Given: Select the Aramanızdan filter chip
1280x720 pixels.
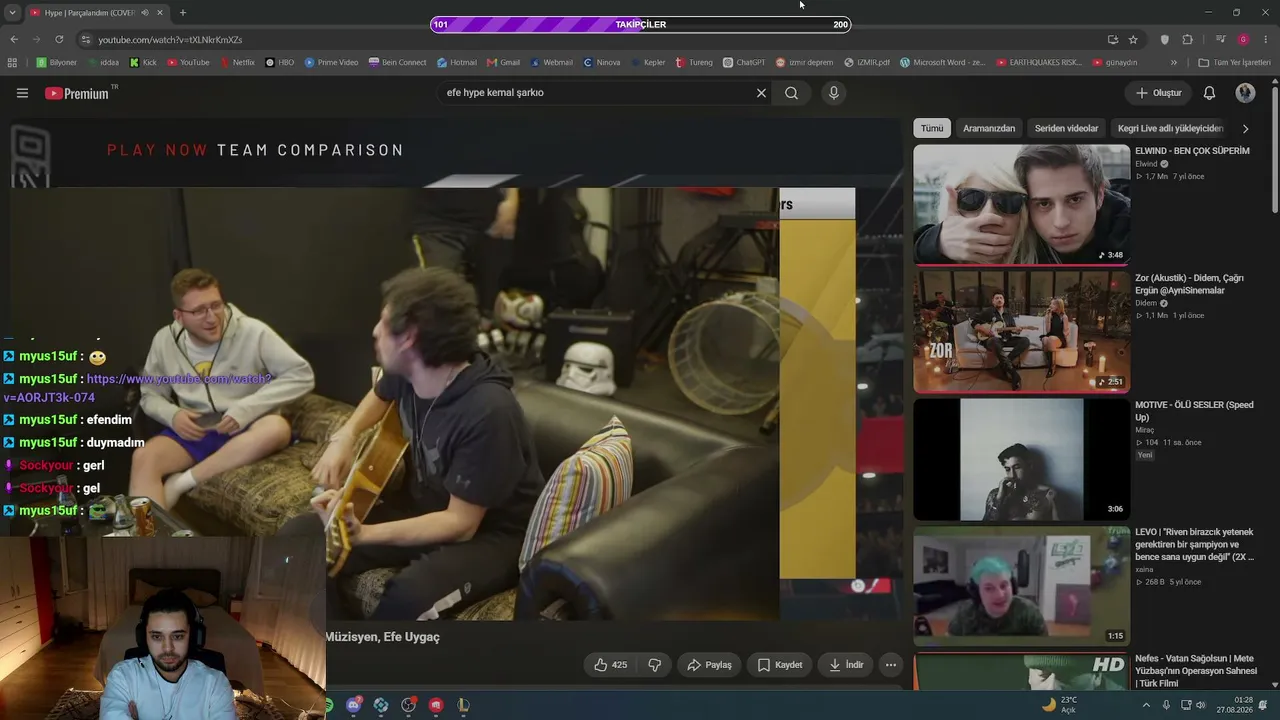Looking at the screenshot, I should point(989,129).
